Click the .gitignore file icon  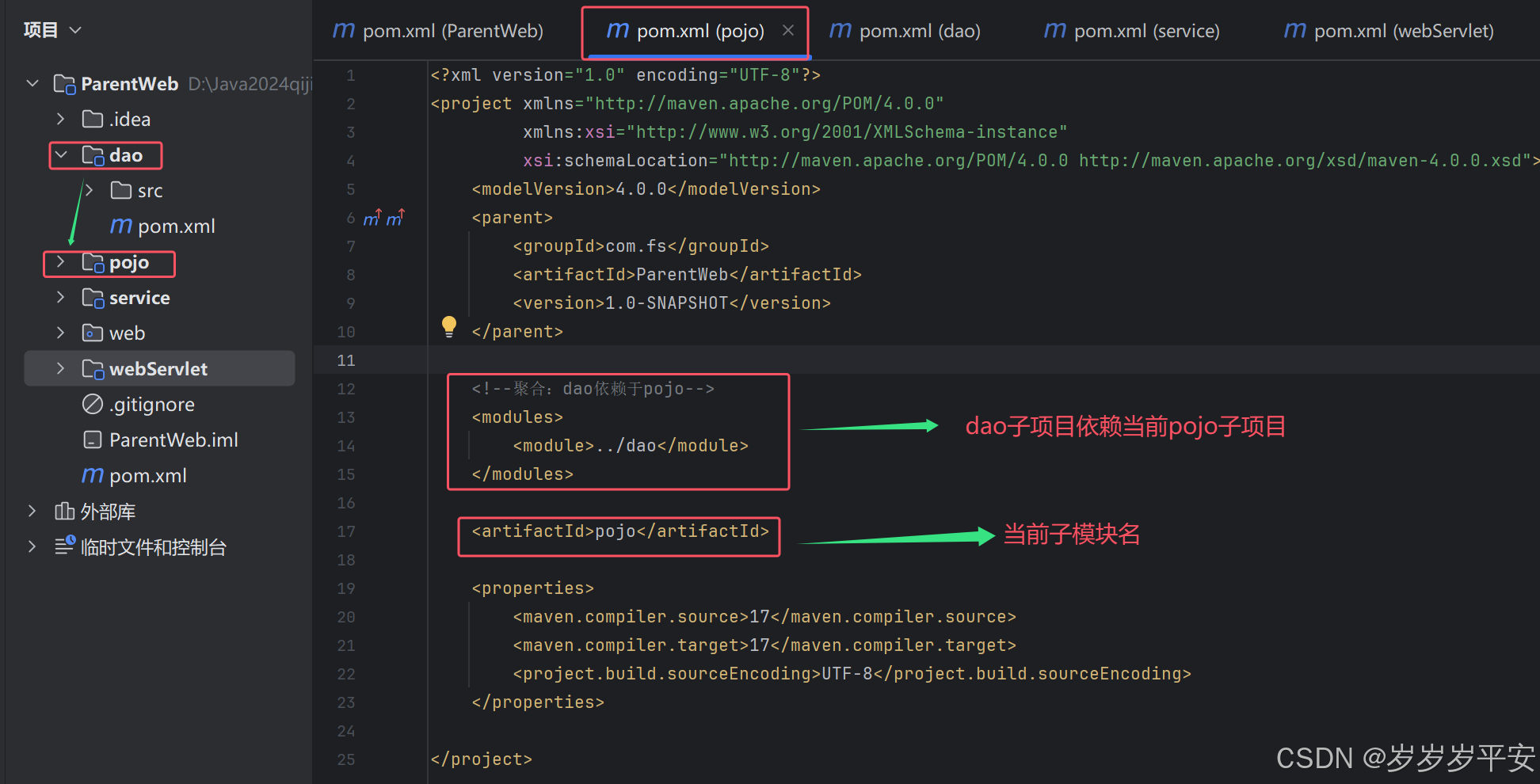(93, 404)
